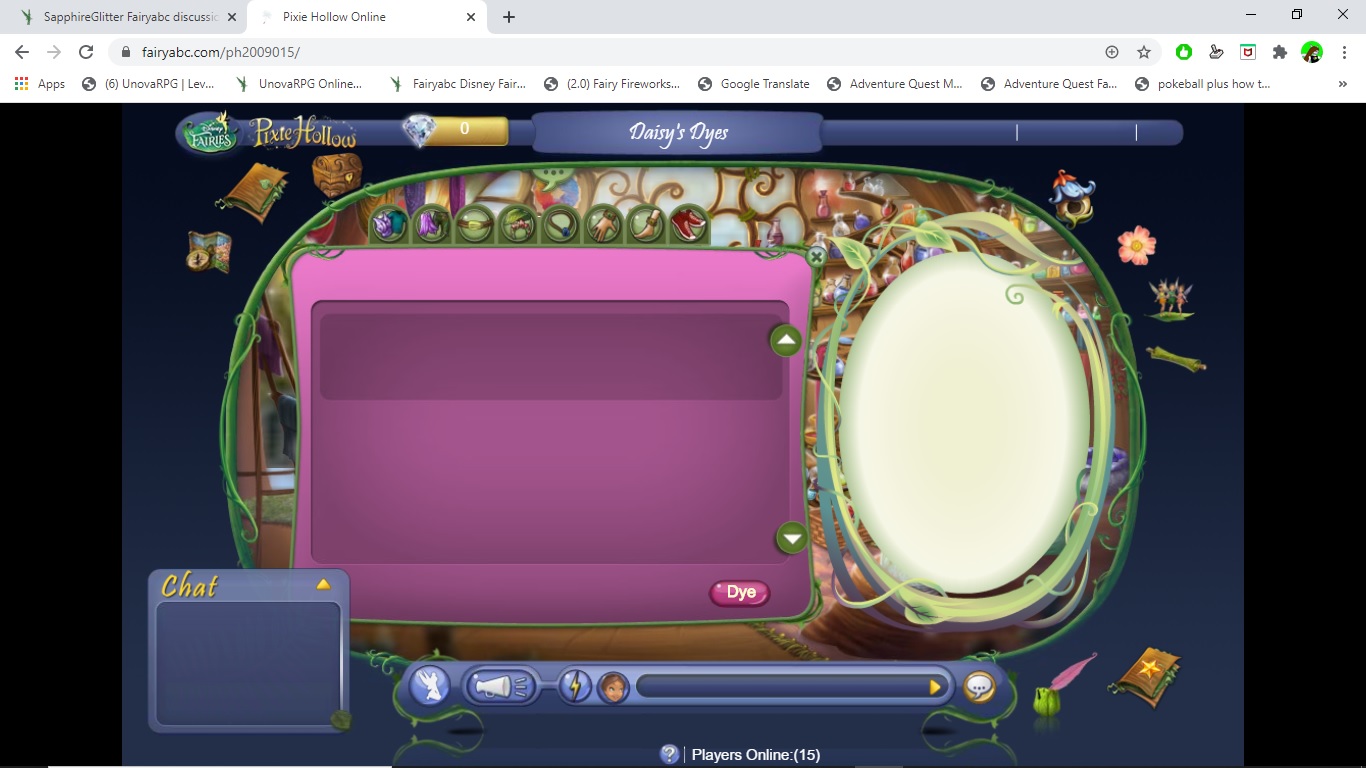The height and width of the screenshot is (768, 1366).
Task: Click the map icon on the left side
Action: (x=207, y=252)
